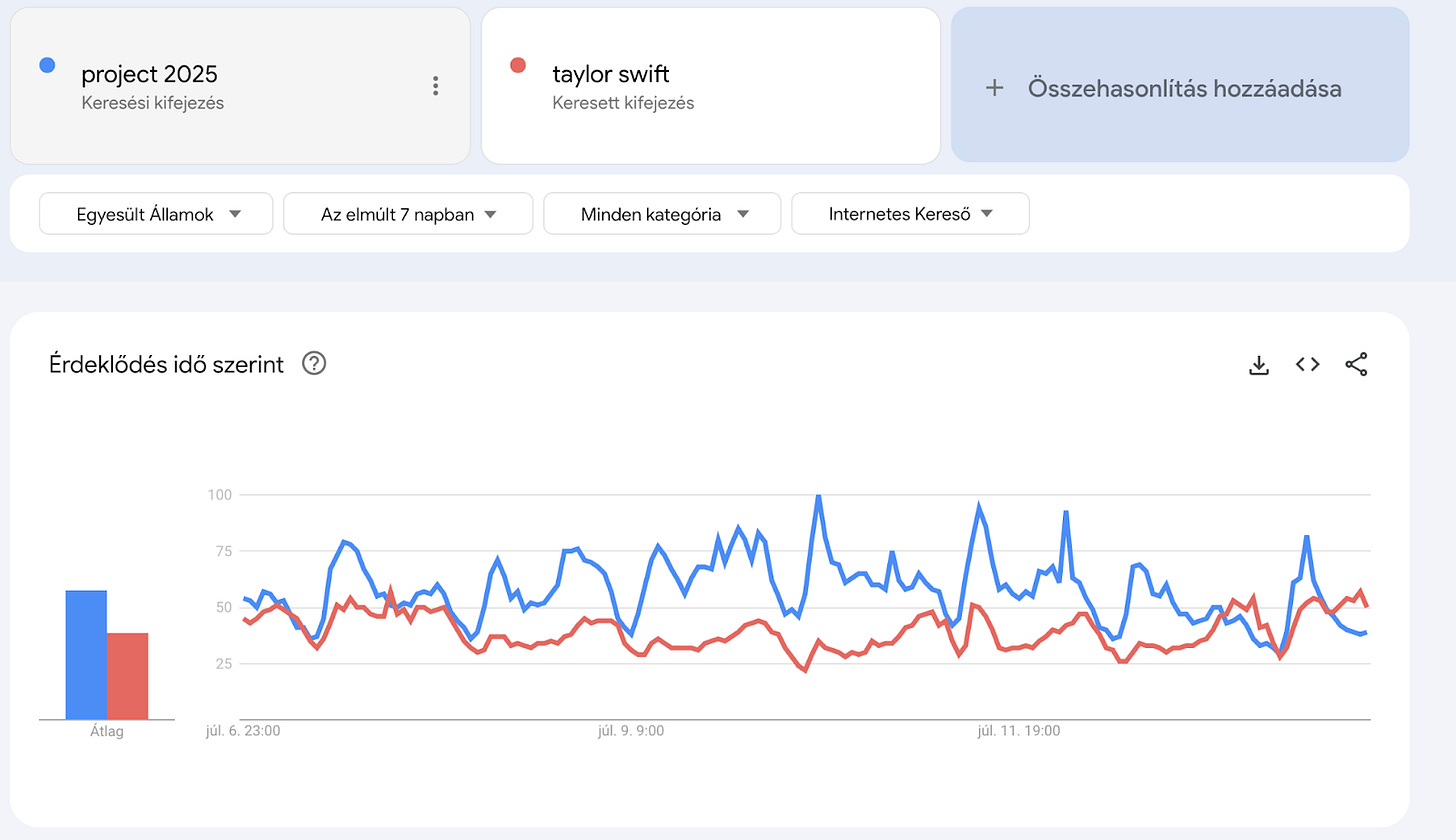Click the júl. 11. 19:00 axis label
Viewport: 1456px width, 840px height.
coord(1018,731)
